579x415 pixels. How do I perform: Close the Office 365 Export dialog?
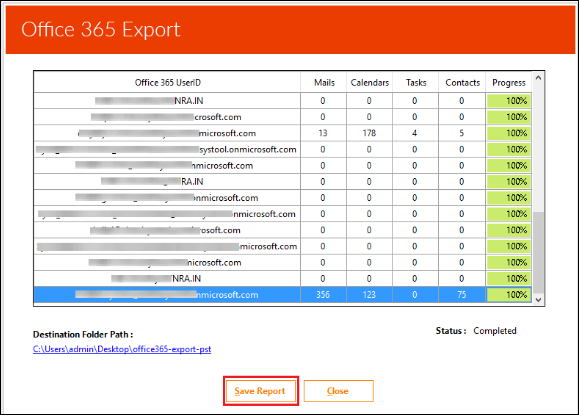(x=338, y=391)
